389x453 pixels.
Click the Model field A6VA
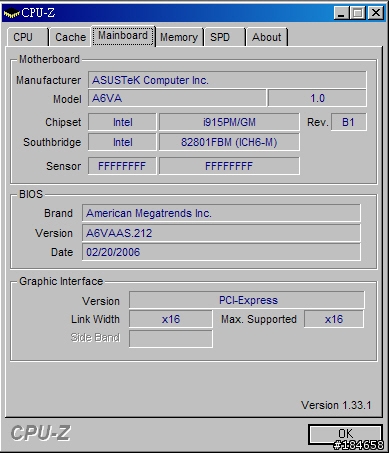click(177, 98)
